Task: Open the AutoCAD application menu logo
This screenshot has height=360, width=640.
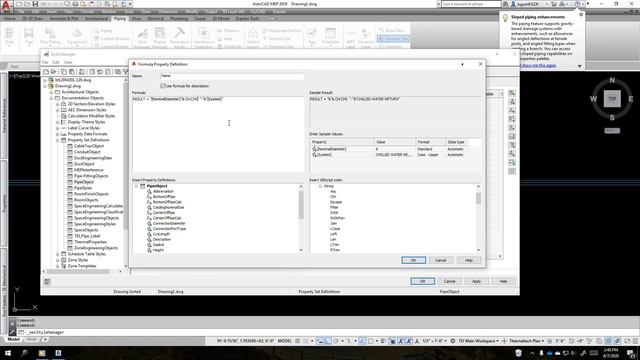Action: (x=6, y=5)
